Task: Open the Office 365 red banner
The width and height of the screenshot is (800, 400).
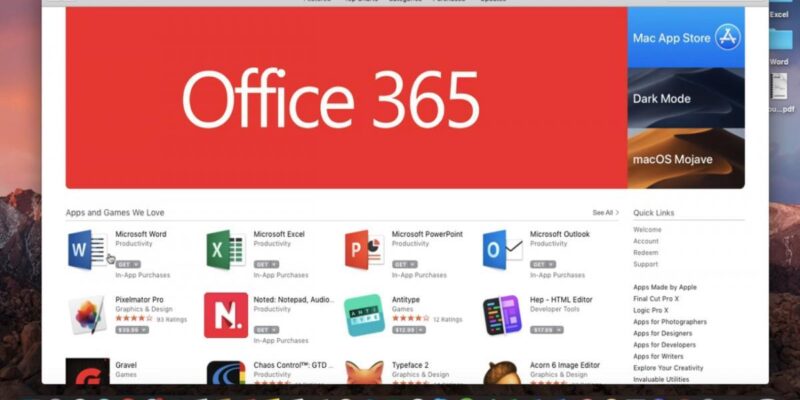Action: coord(346,97)
